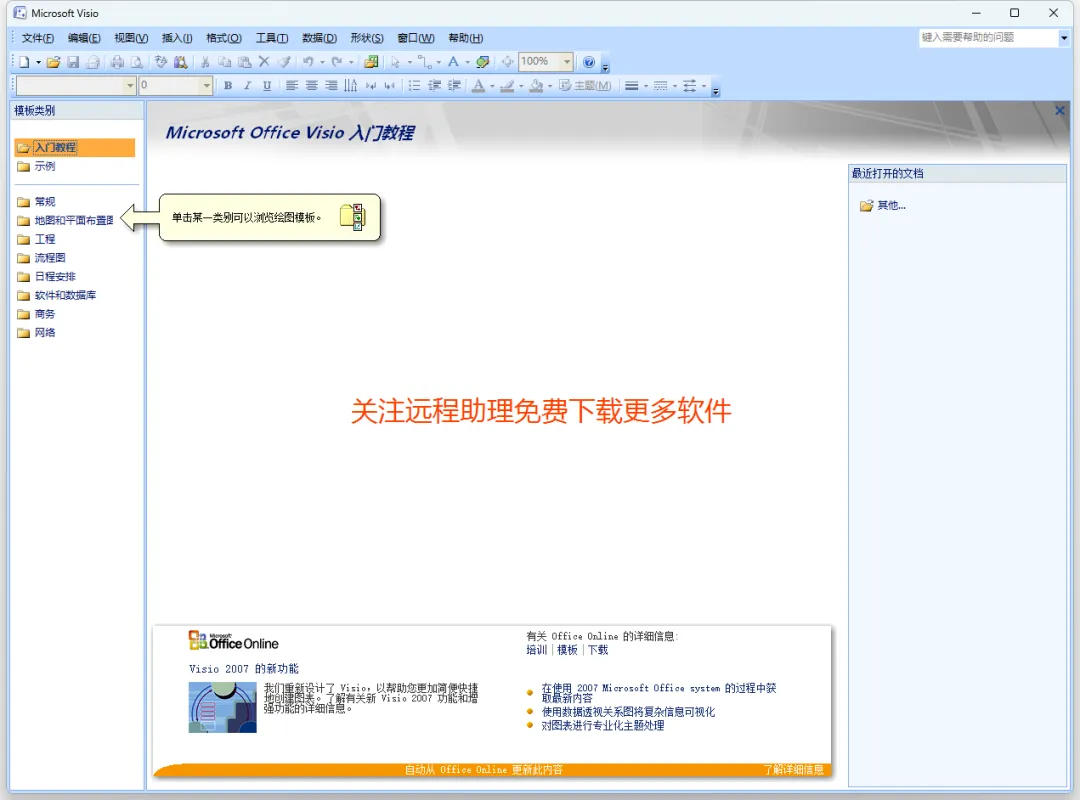
Task: Click the Connection point stamp icon
Action: [x=483, y=62]
